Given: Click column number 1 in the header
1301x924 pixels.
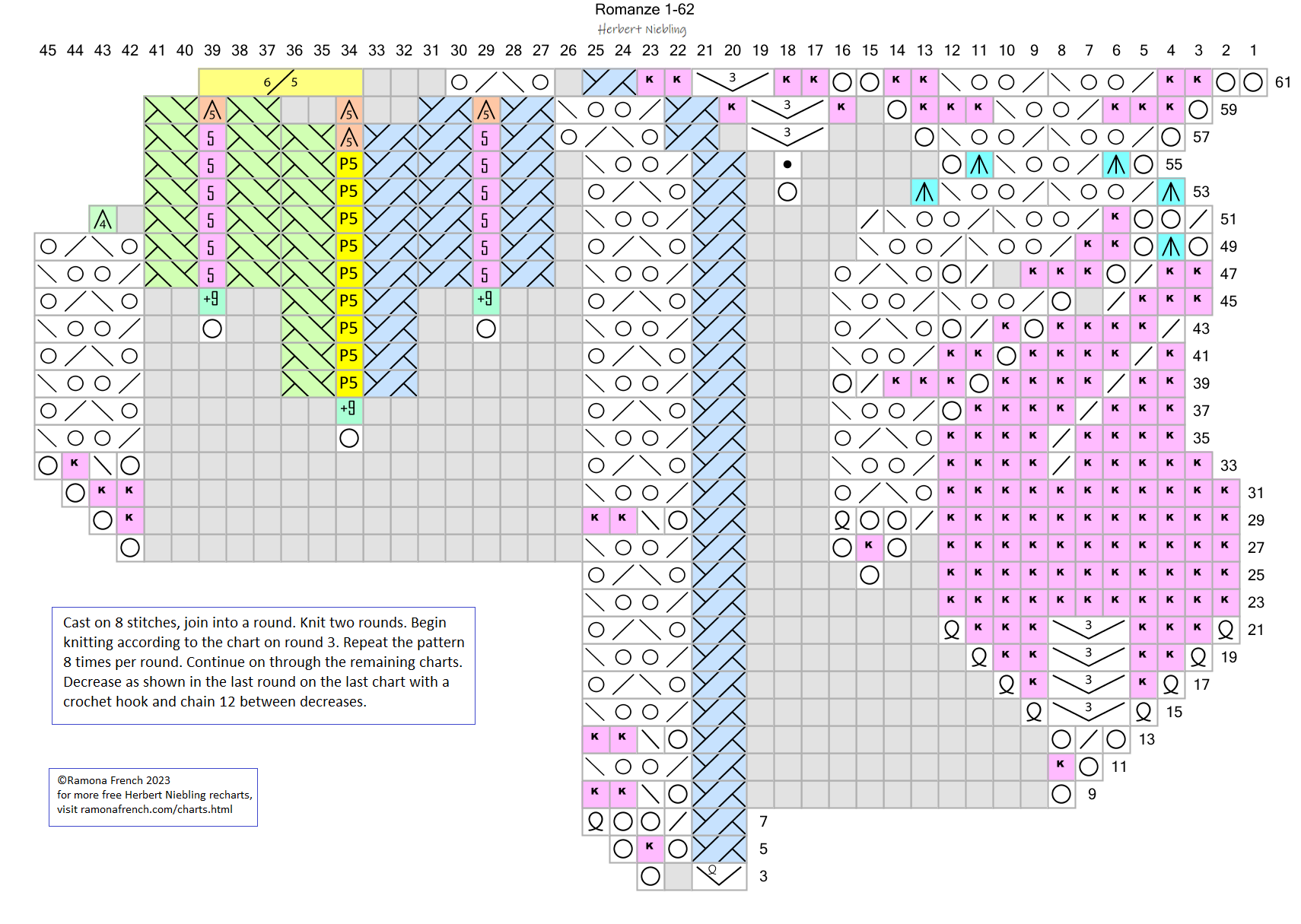Looking at the screenshot, I should click(x=1252, y=50).
